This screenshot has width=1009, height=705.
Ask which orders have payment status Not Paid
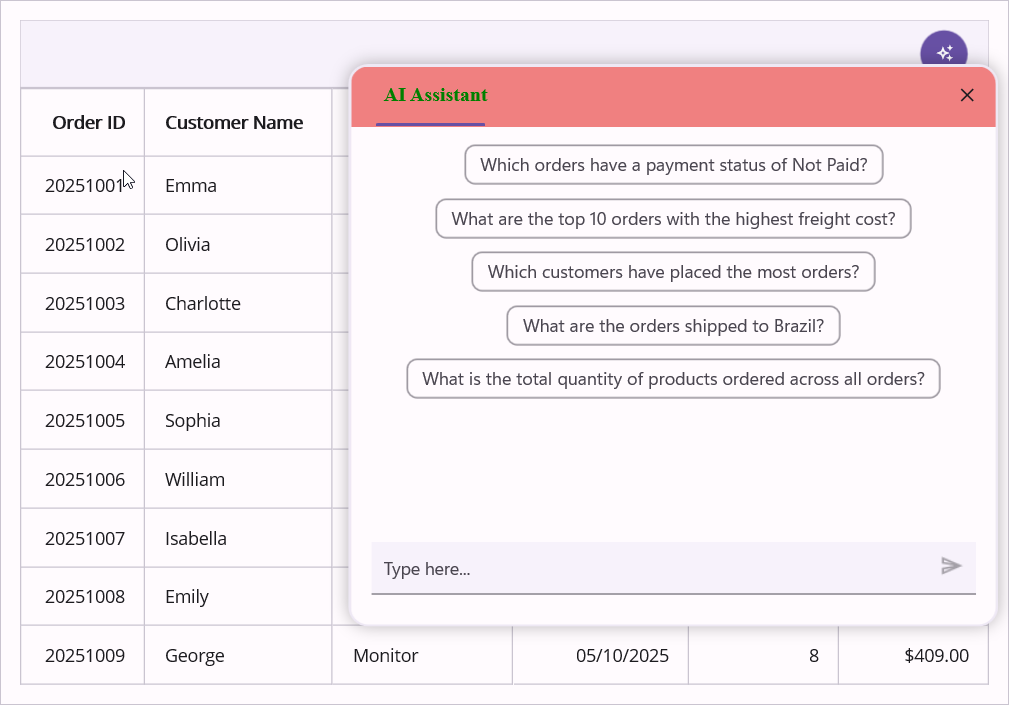tap(673, 164)
